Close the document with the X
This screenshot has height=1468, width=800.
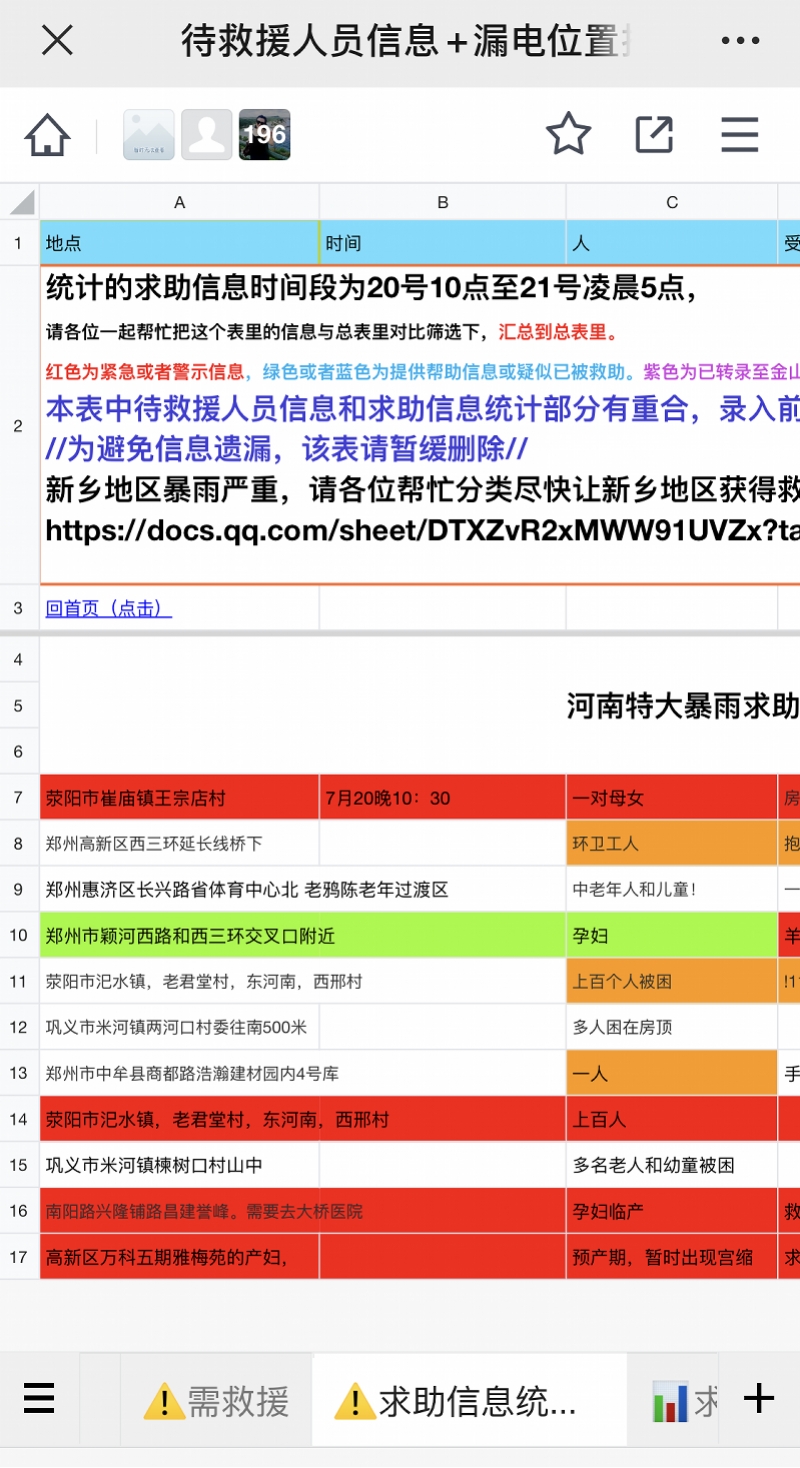tap(57, 40)
